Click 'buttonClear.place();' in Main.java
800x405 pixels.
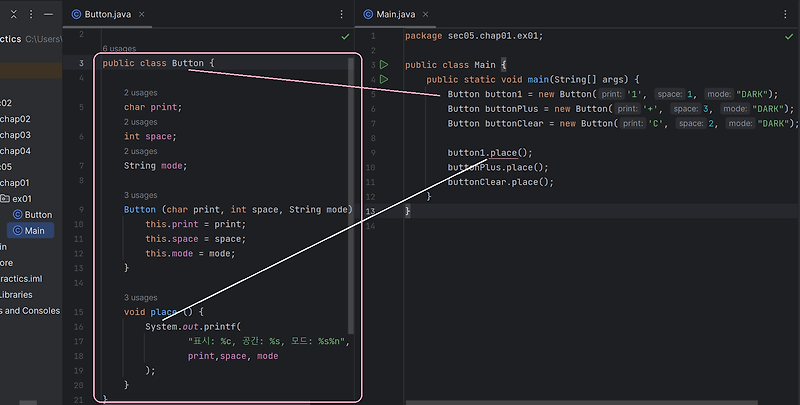pyautogui.click(x=501, y=182)
